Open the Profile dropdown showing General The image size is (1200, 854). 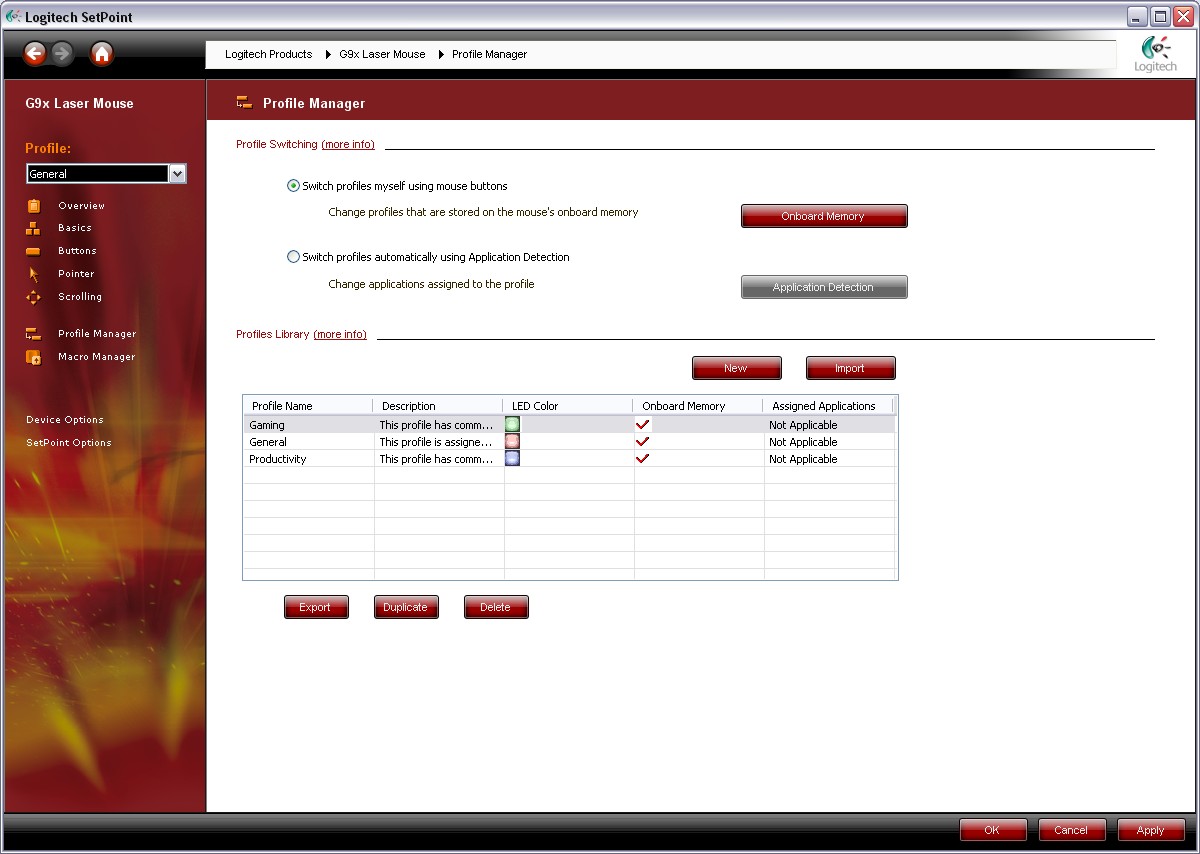106,174
